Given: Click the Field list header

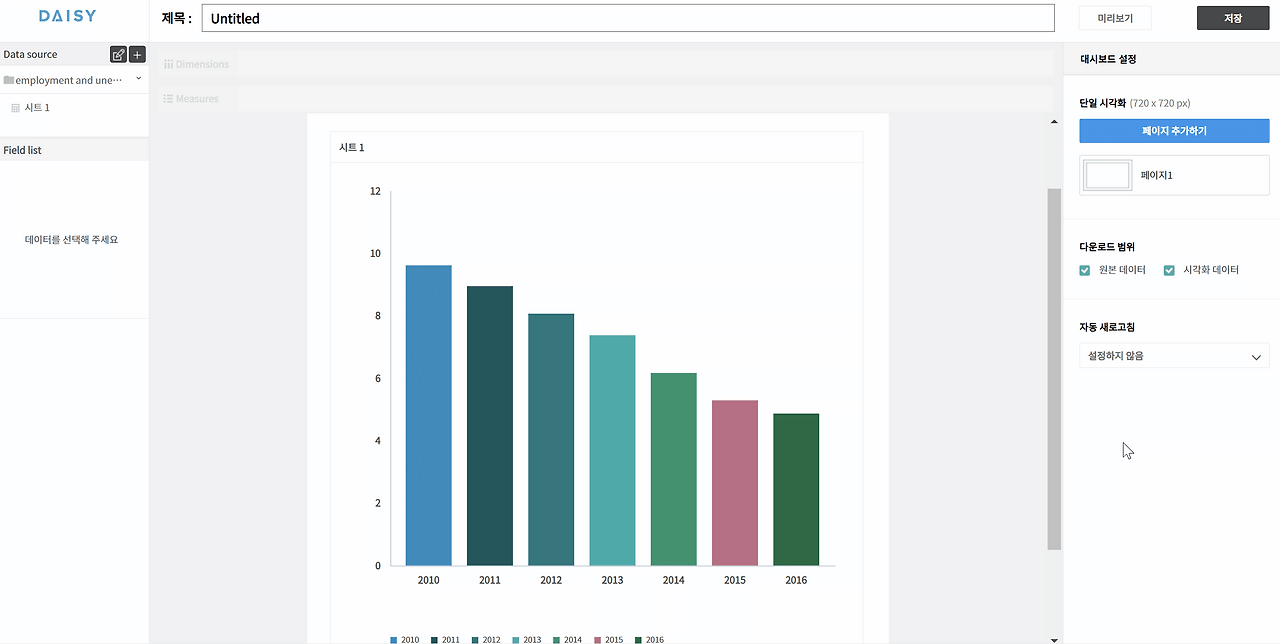Looking at the screenshot, I should [x=22, y=150].
